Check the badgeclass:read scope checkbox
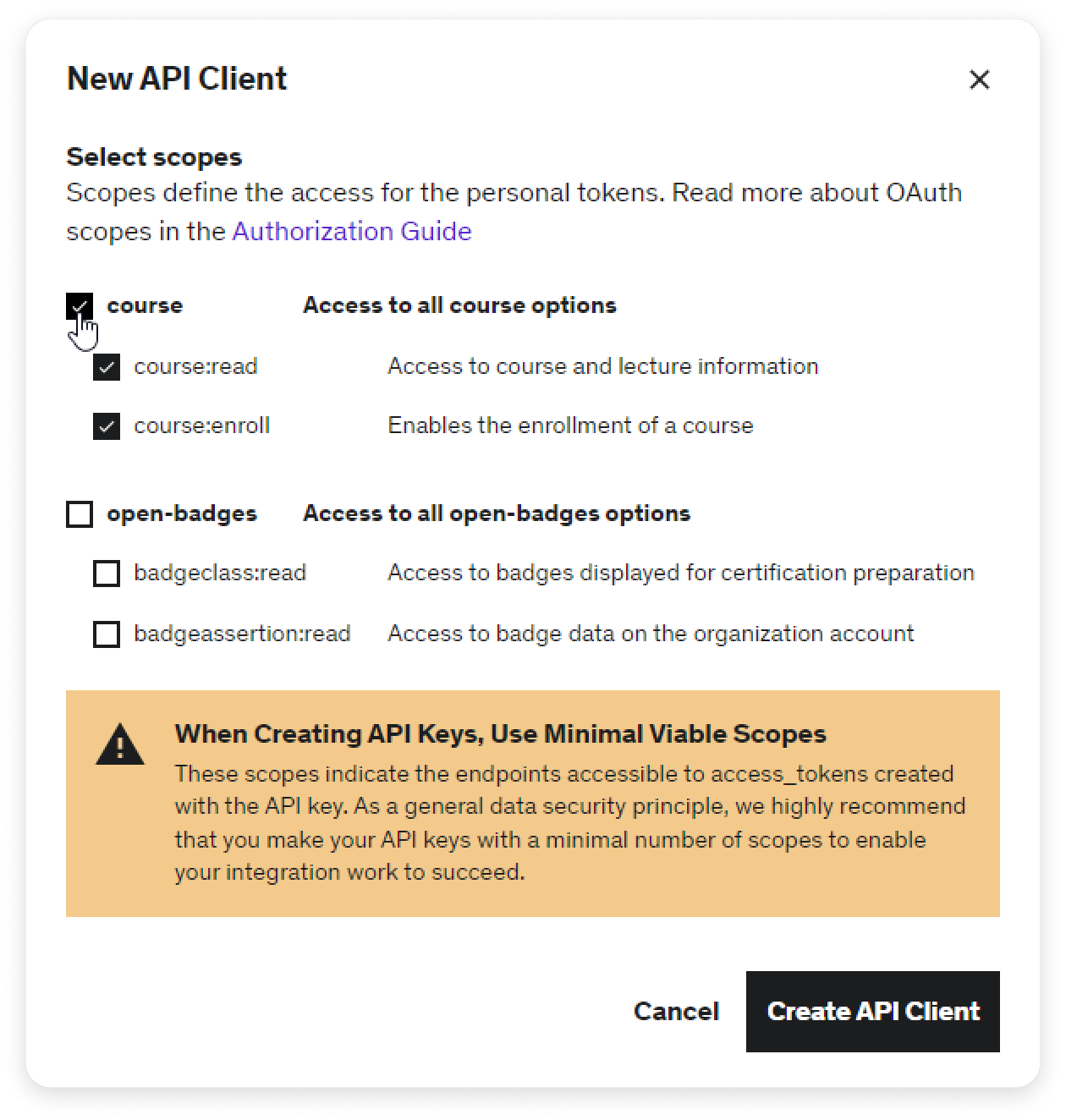 [107, 574]
